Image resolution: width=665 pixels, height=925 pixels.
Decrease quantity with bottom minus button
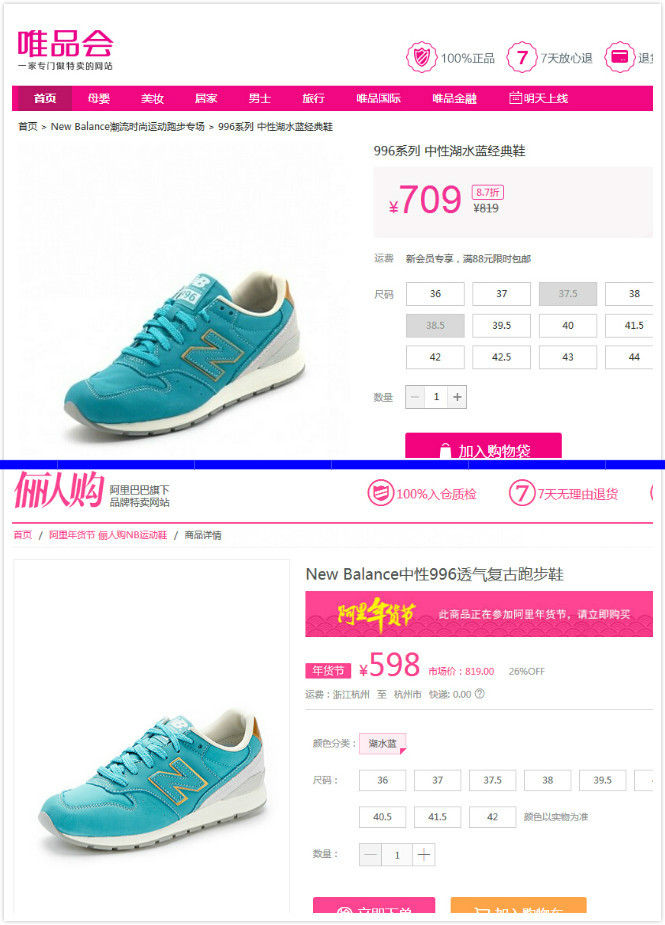pyautogui.click(x=371, y=854)
